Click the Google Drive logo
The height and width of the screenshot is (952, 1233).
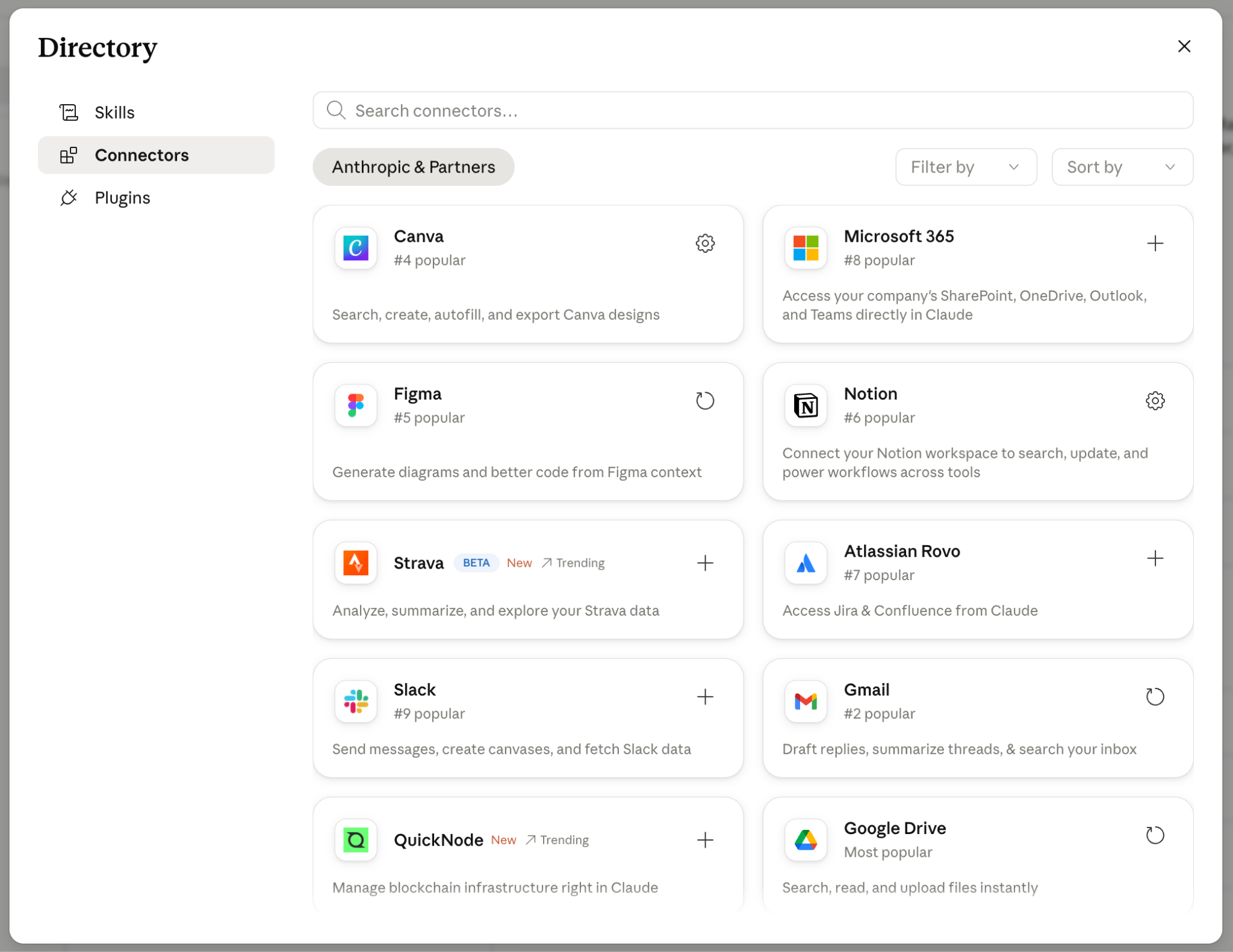806,840
